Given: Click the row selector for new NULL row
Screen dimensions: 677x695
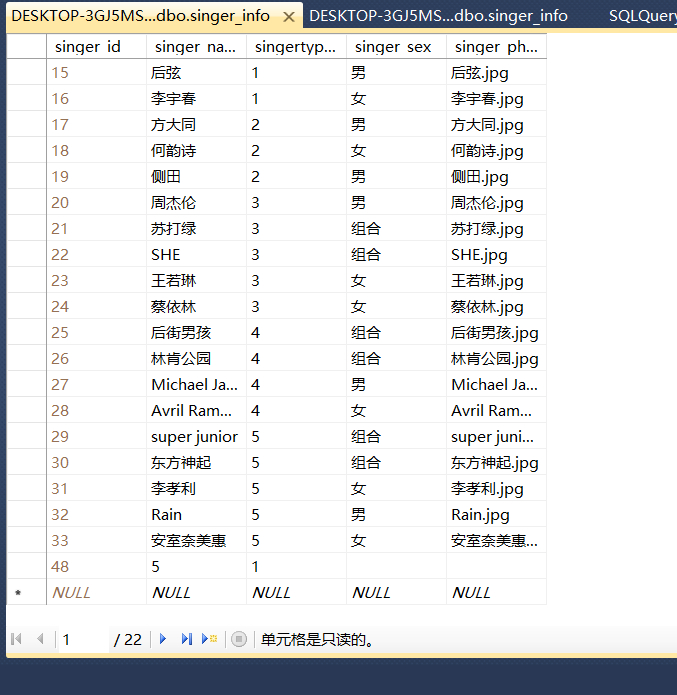Looking at the screenshot, I should tap(27, 592).
